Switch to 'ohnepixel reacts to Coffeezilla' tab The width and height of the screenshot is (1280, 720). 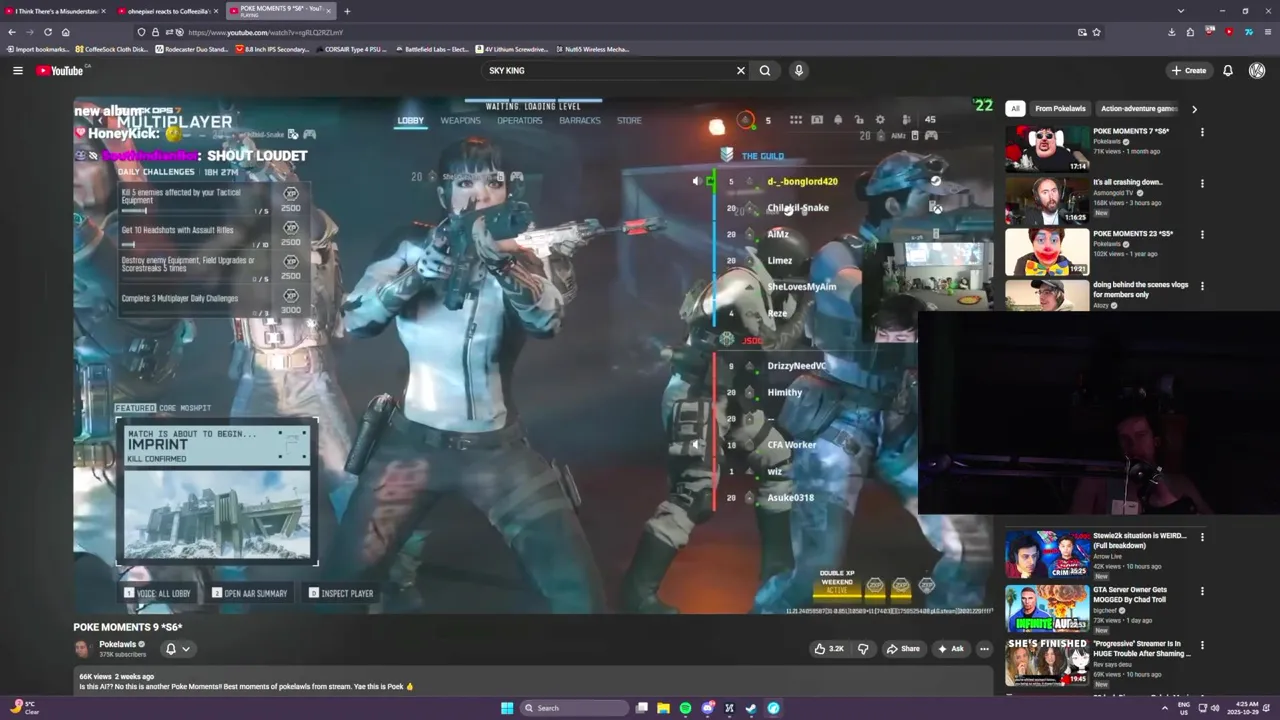(x=166, y=11)
